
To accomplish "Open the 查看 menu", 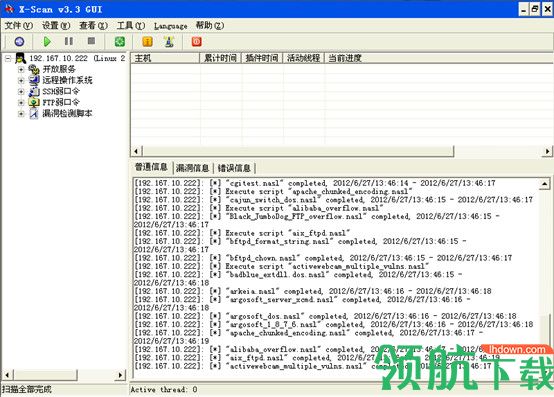I will (x=93, y=25).
